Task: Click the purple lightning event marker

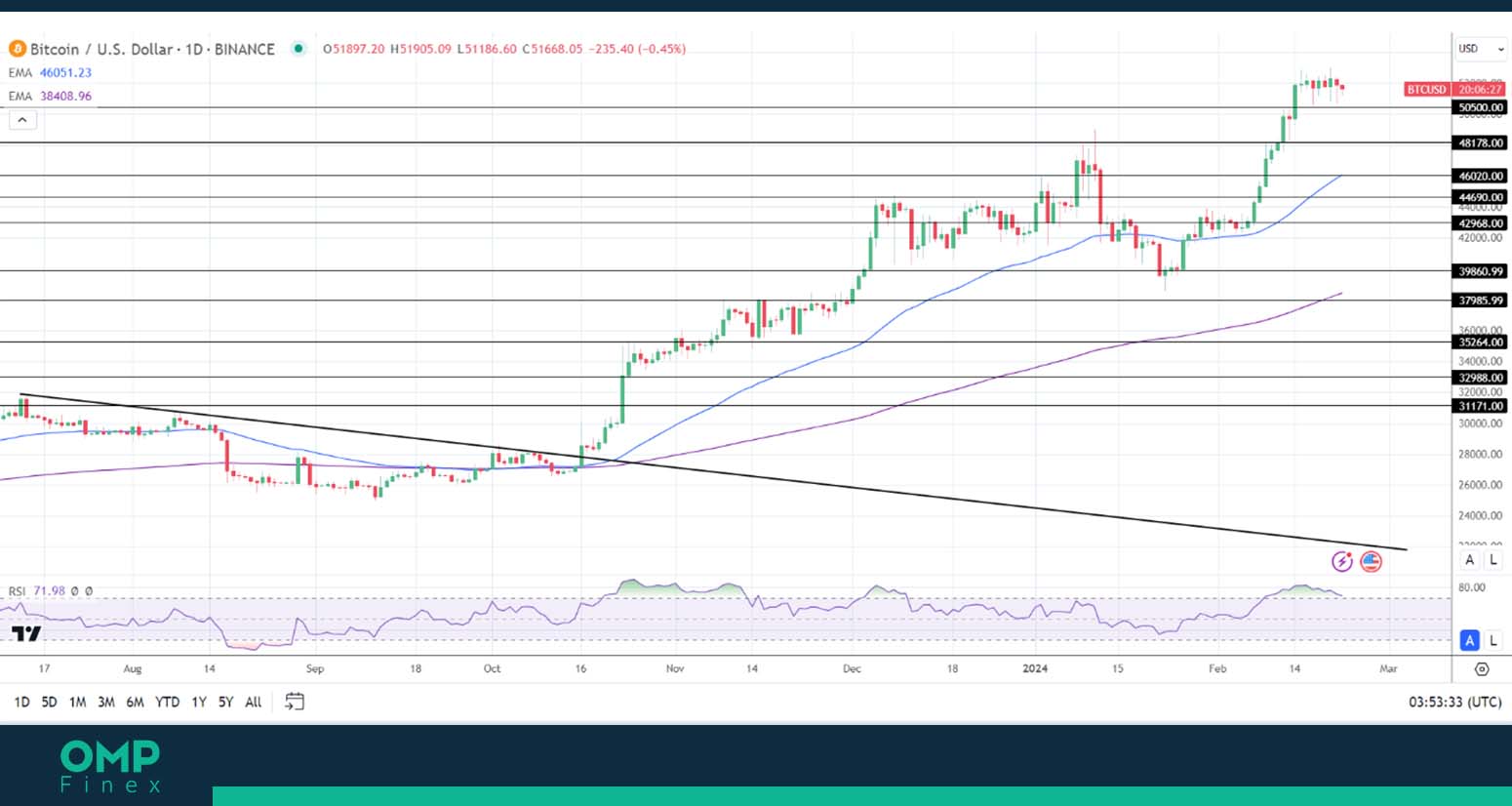Action: click(1342, 561)
